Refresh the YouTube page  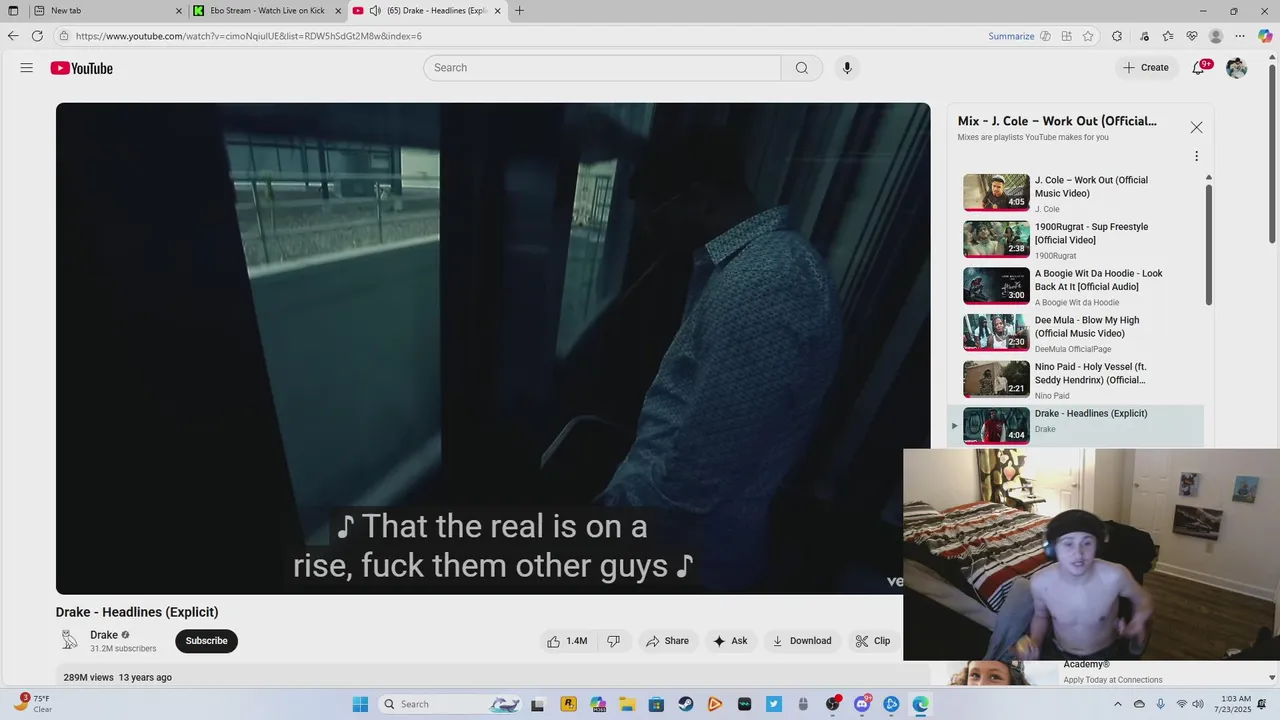37,36
